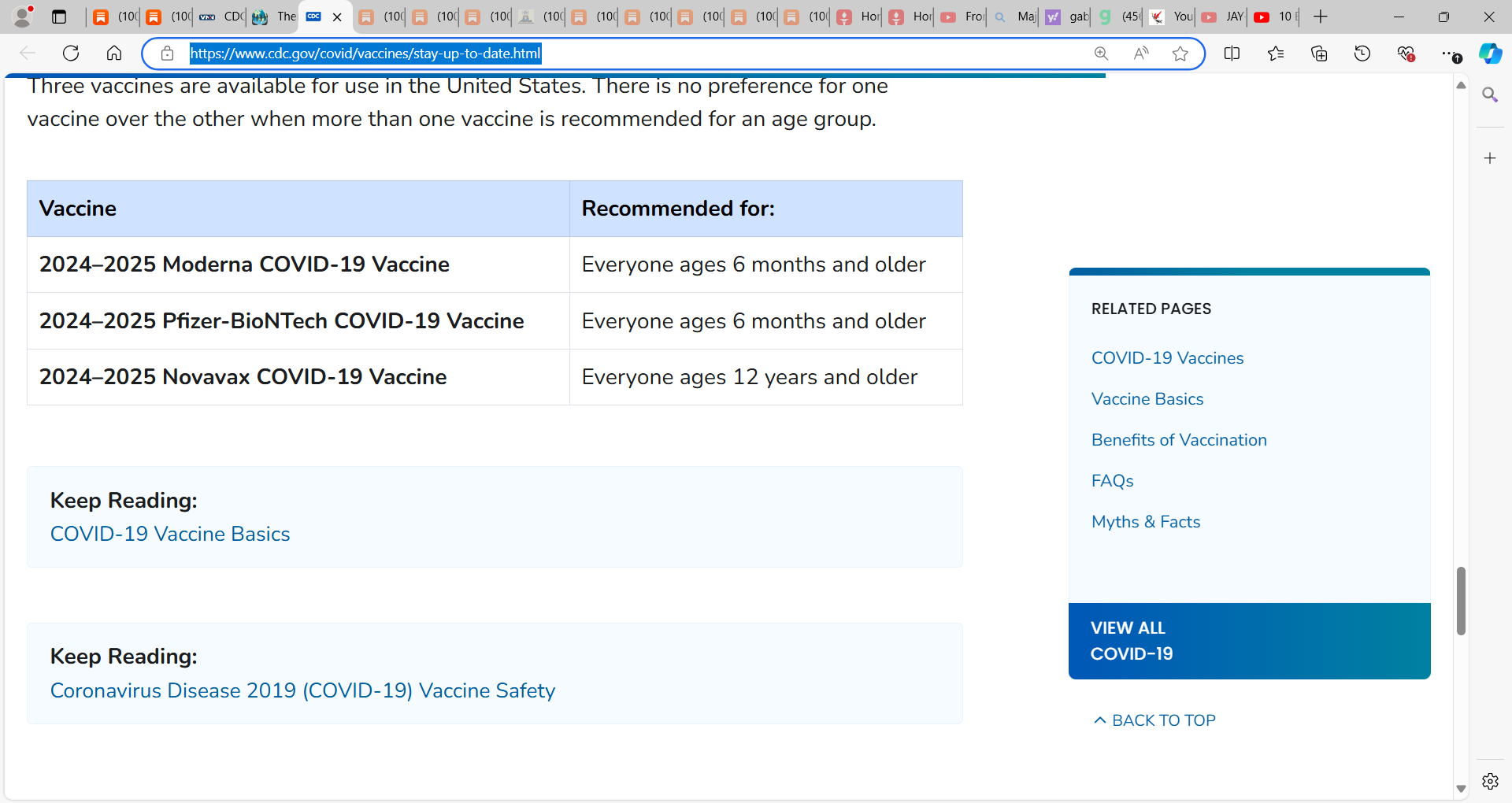Image resolution: width=1512 pixels, height=803 pixels.
Task: Click the 'RELATED PAGES' heading
Action: pos(1151,309)
